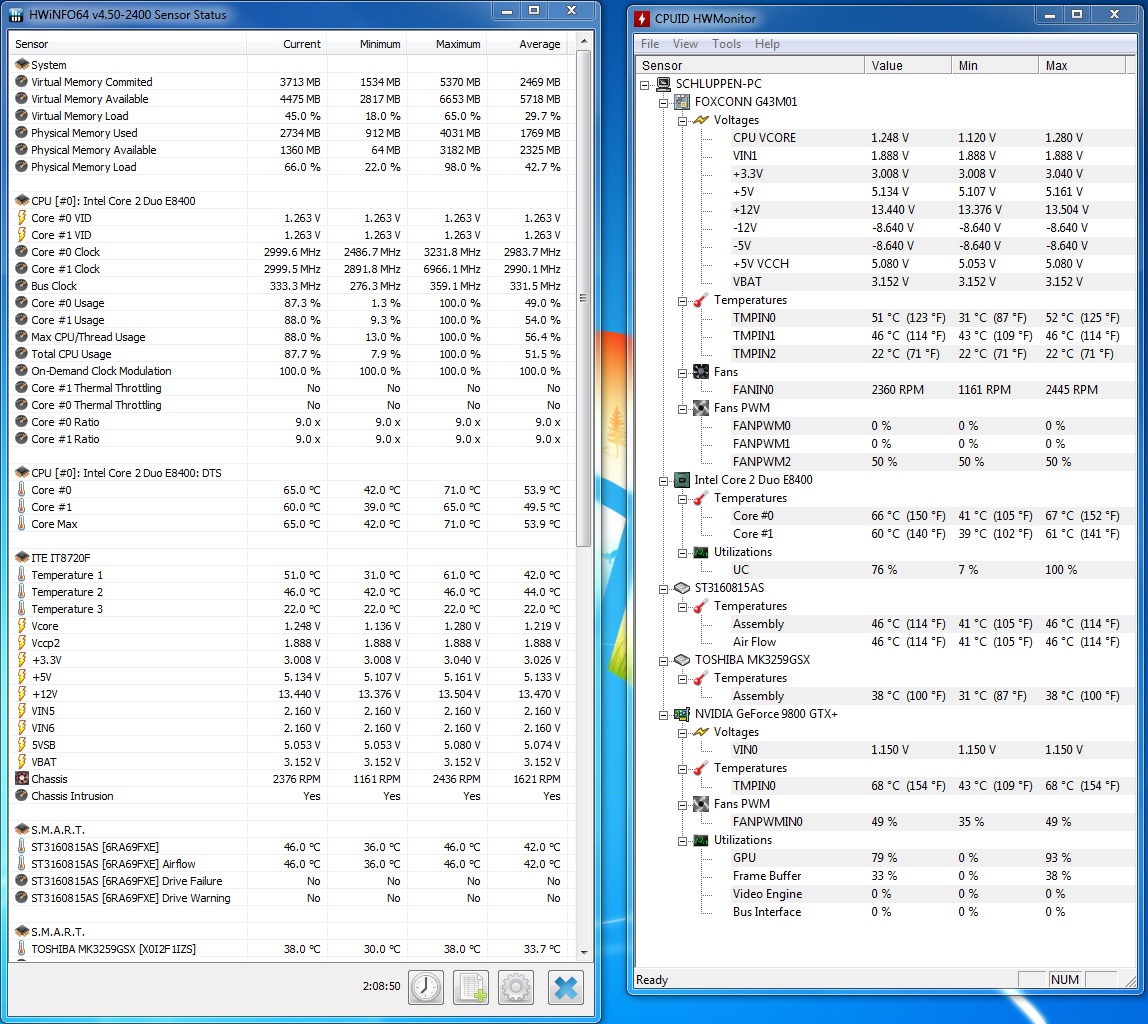Click the thermometer icon beside Core Max

click(22, 523)
